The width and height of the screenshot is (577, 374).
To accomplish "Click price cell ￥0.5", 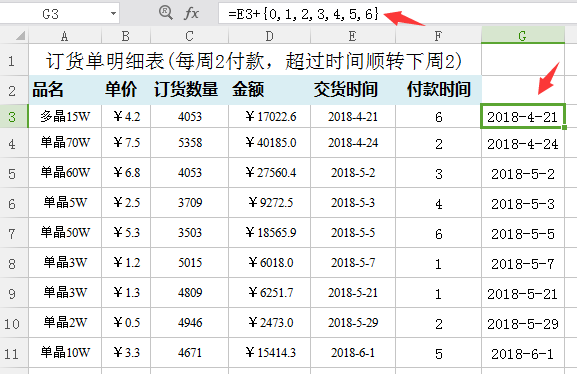I will pos(126,323).
